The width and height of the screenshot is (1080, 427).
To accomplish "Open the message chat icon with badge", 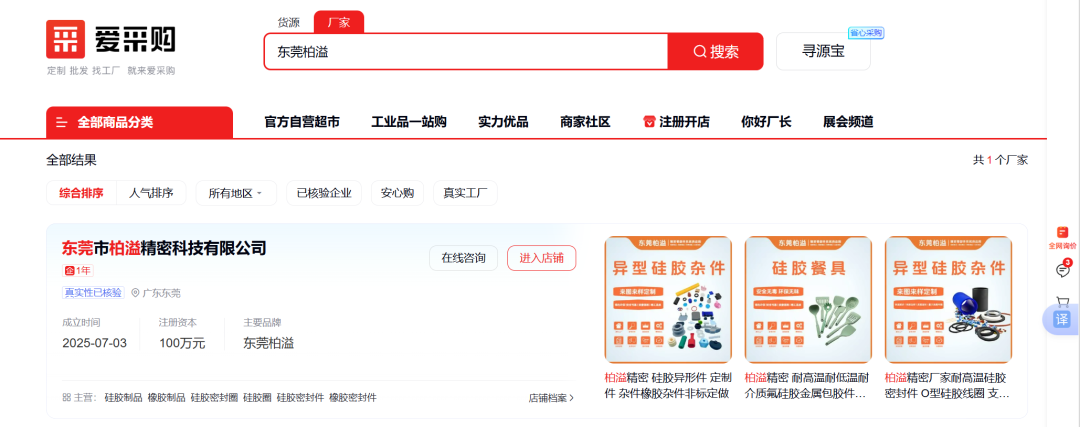I will pos(1063,269).
